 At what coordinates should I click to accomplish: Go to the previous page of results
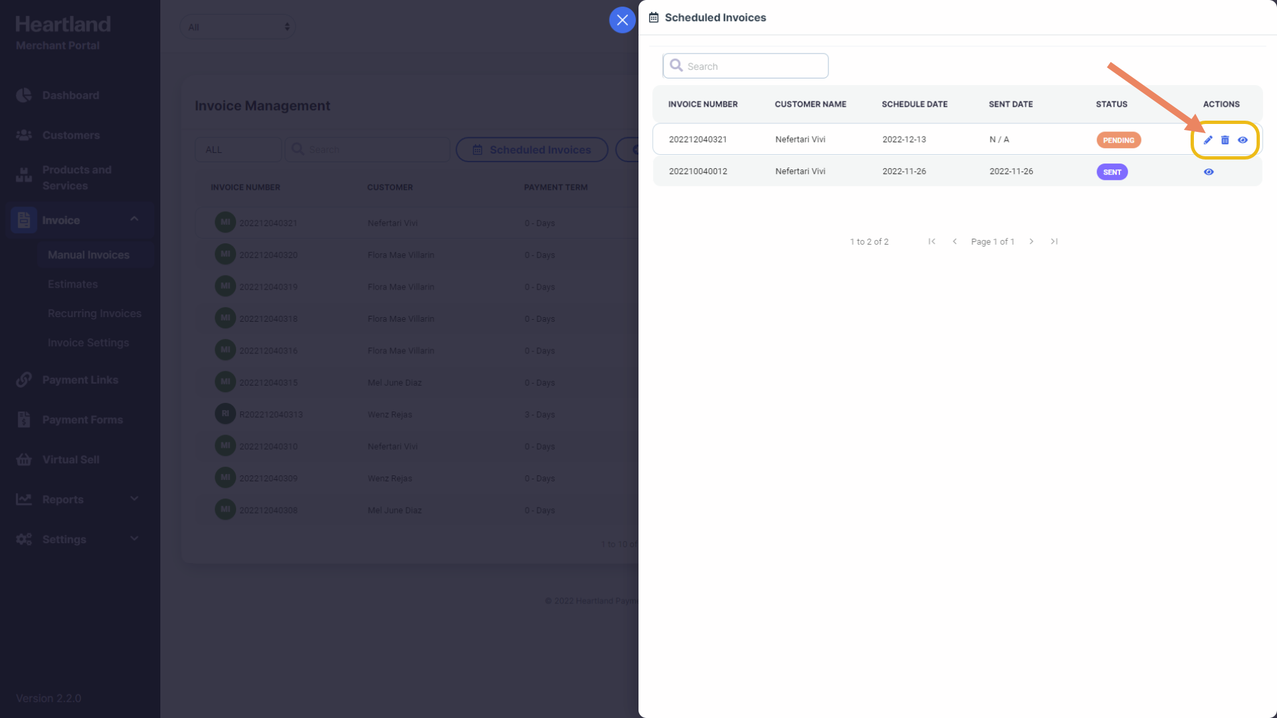[955, 242]
